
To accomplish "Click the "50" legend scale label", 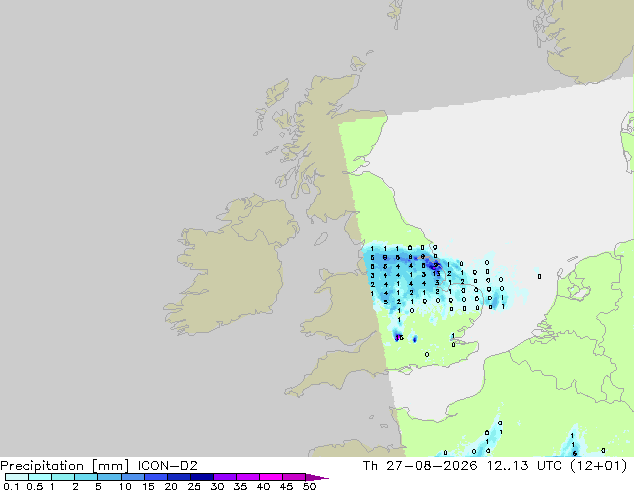I will pos(309,486).
